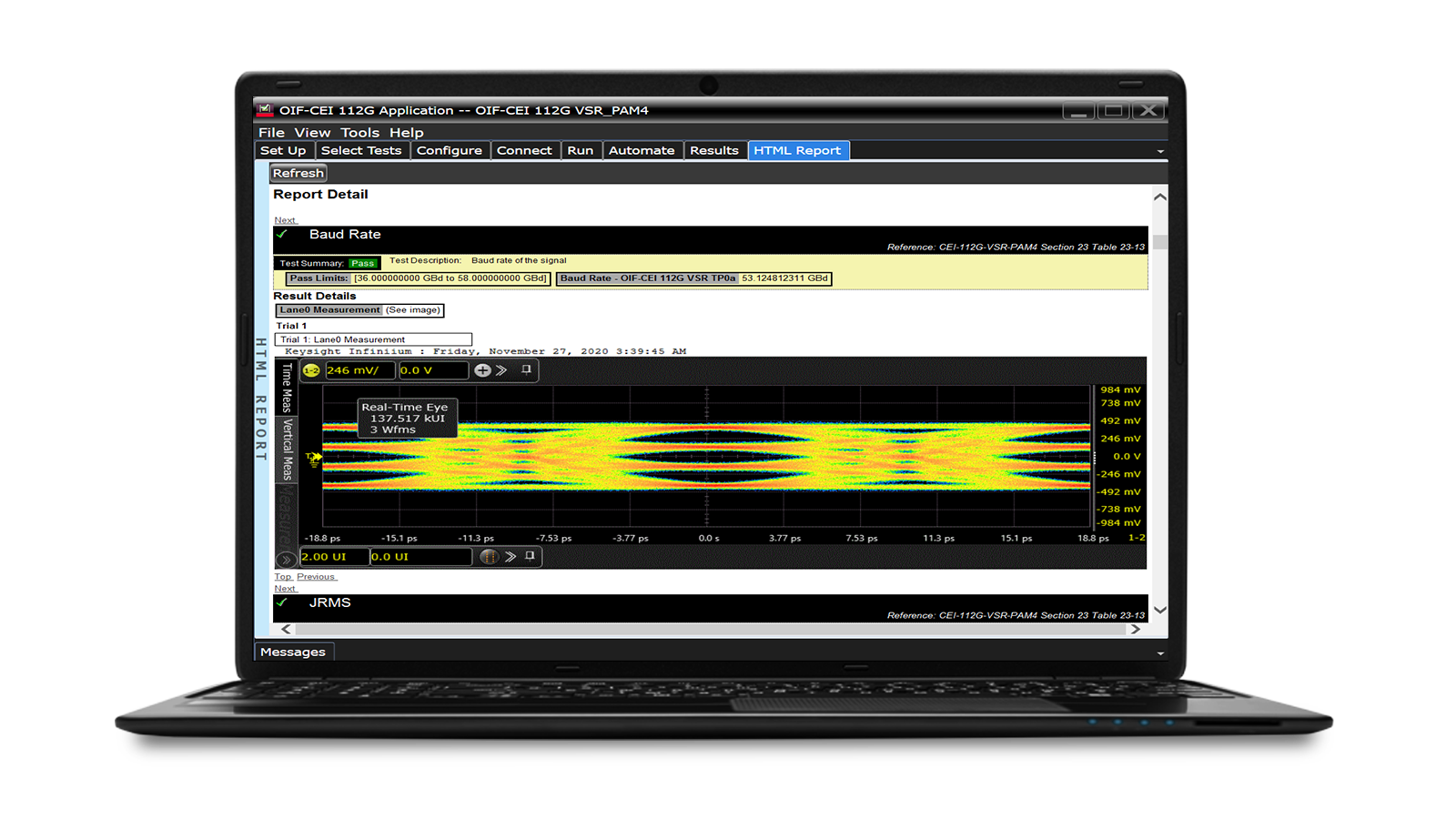Expand the Messages panel dropdown arrow
This screenshot has height=819, width=1456.
coord(1159,652)
